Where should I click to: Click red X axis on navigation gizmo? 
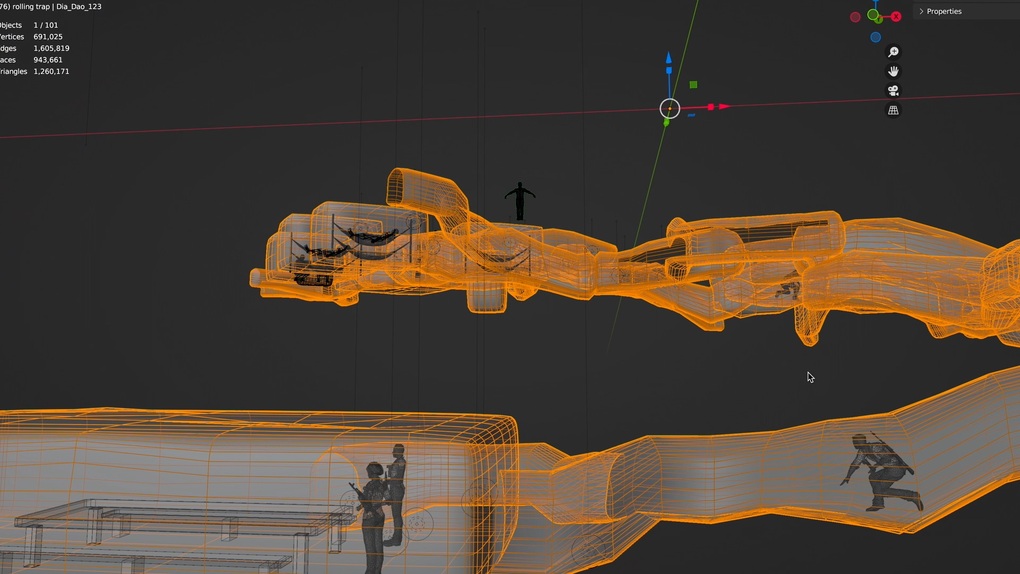coord(895,16)
